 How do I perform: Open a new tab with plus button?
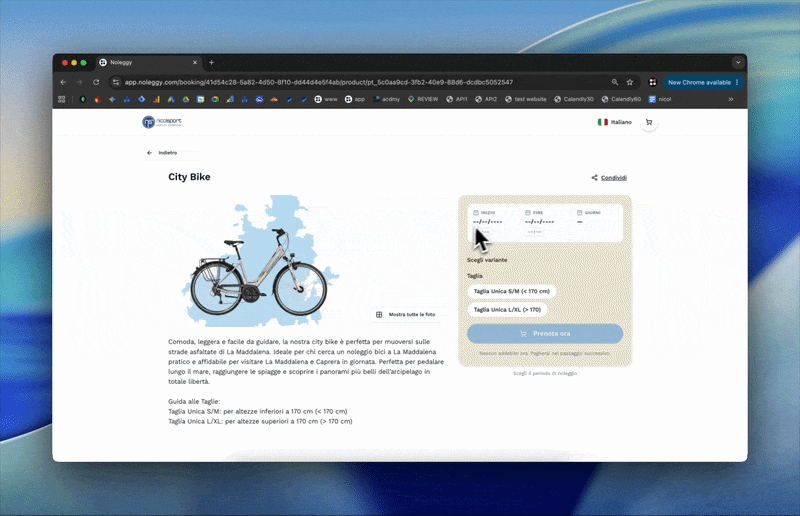[x=211, y=62]
